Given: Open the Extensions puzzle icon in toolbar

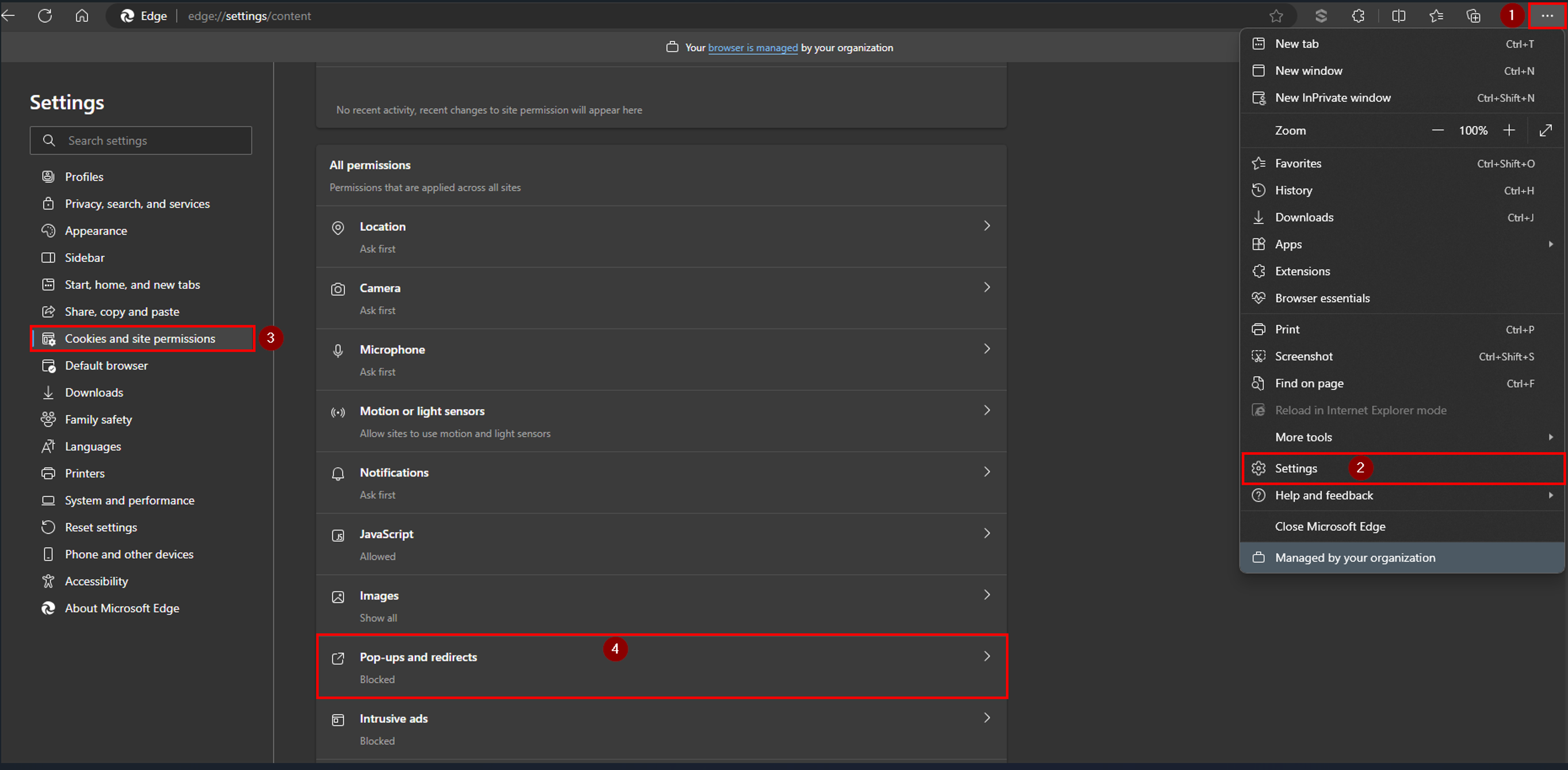Looking at the screenshot, I should (1358, 16).
